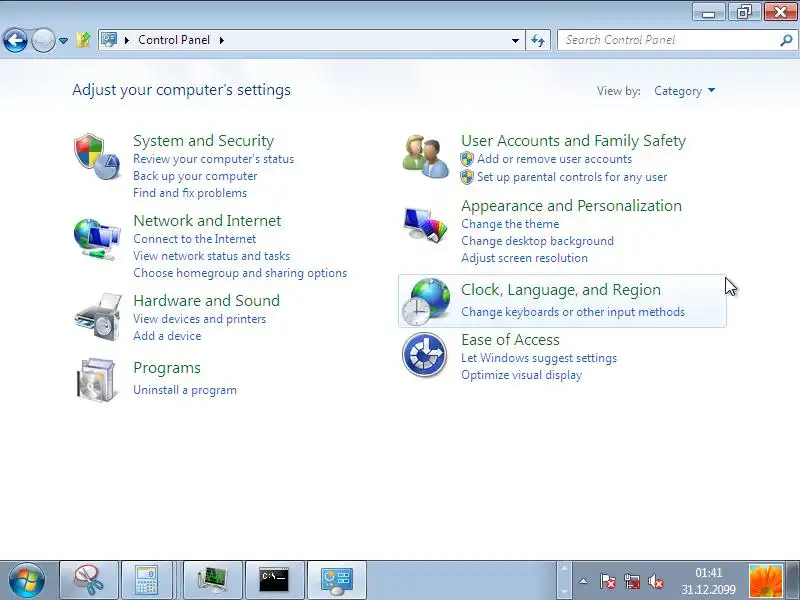
Task: Click the muted volume tray icon
Action: [656, 581]
